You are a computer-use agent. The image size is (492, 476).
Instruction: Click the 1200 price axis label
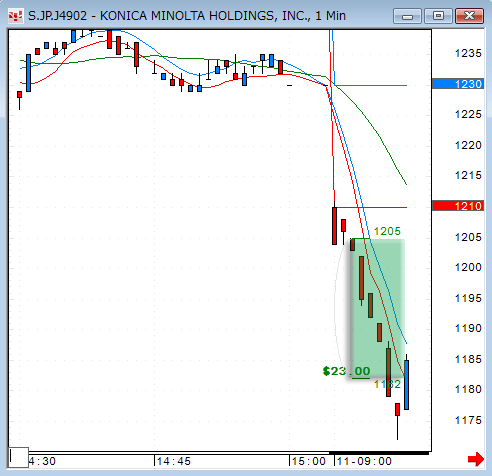pyautogui.click(x=468, y=267)
